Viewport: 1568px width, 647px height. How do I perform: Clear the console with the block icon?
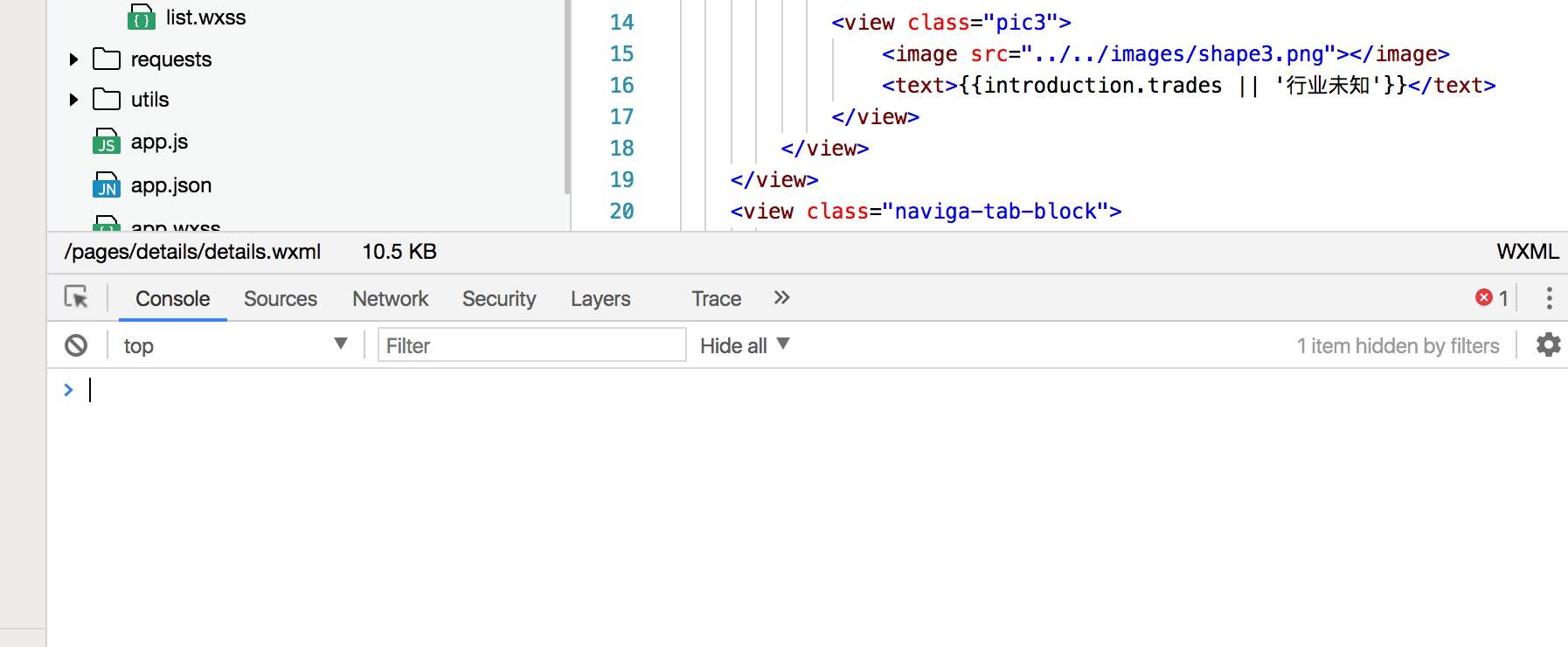click(76, 345)
